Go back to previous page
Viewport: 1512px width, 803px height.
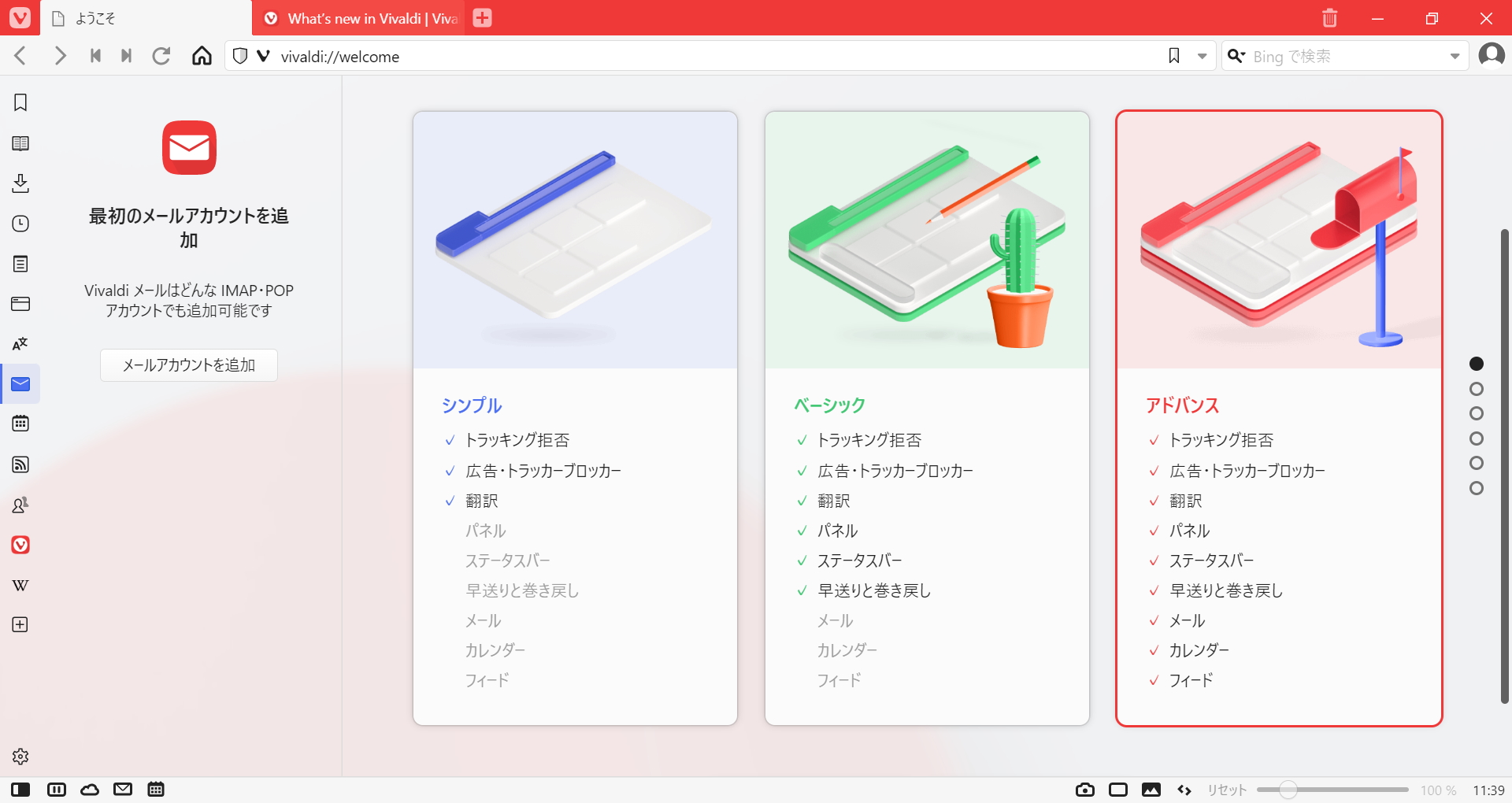coord(20,56)
